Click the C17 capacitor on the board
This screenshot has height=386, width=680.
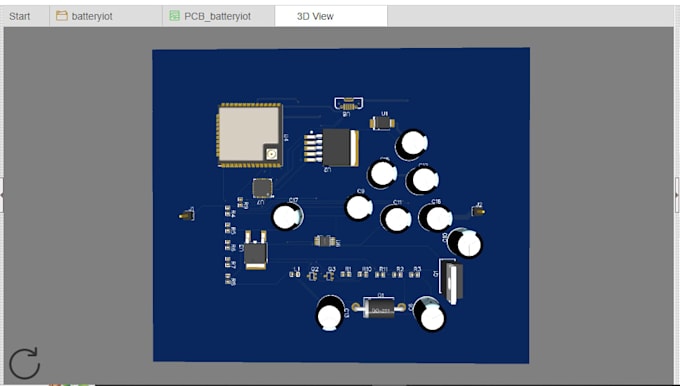tap(288, 216)
